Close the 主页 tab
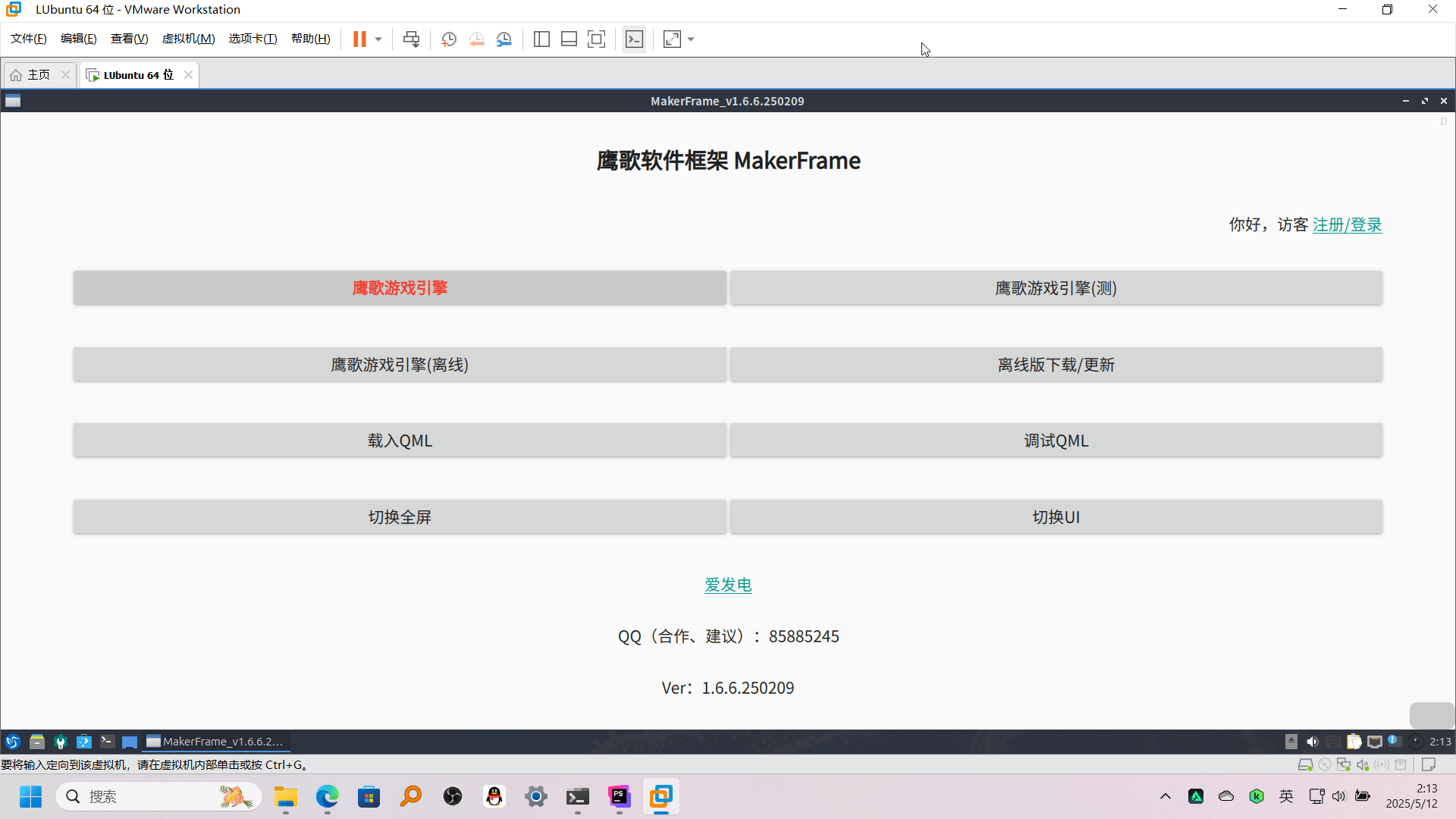The width and height of the screenshot is (1456, 819). [x=65, y=74]
